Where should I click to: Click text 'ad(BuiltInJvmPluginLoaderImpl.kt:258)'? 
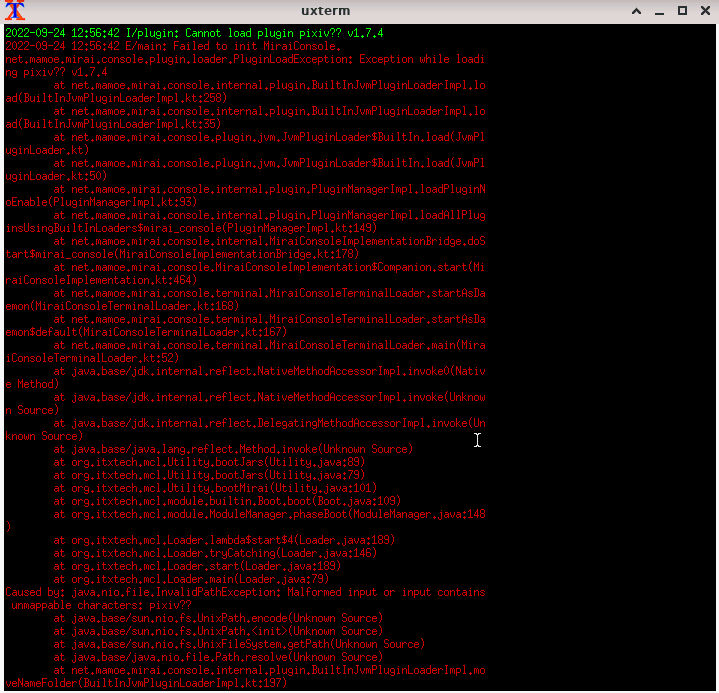pos(116,98)
